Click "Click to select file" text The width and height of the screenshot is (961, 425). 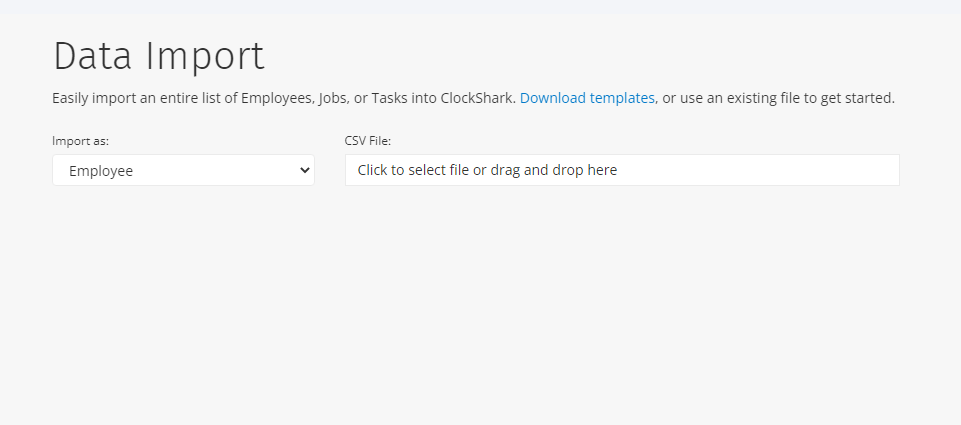[413, 170]
